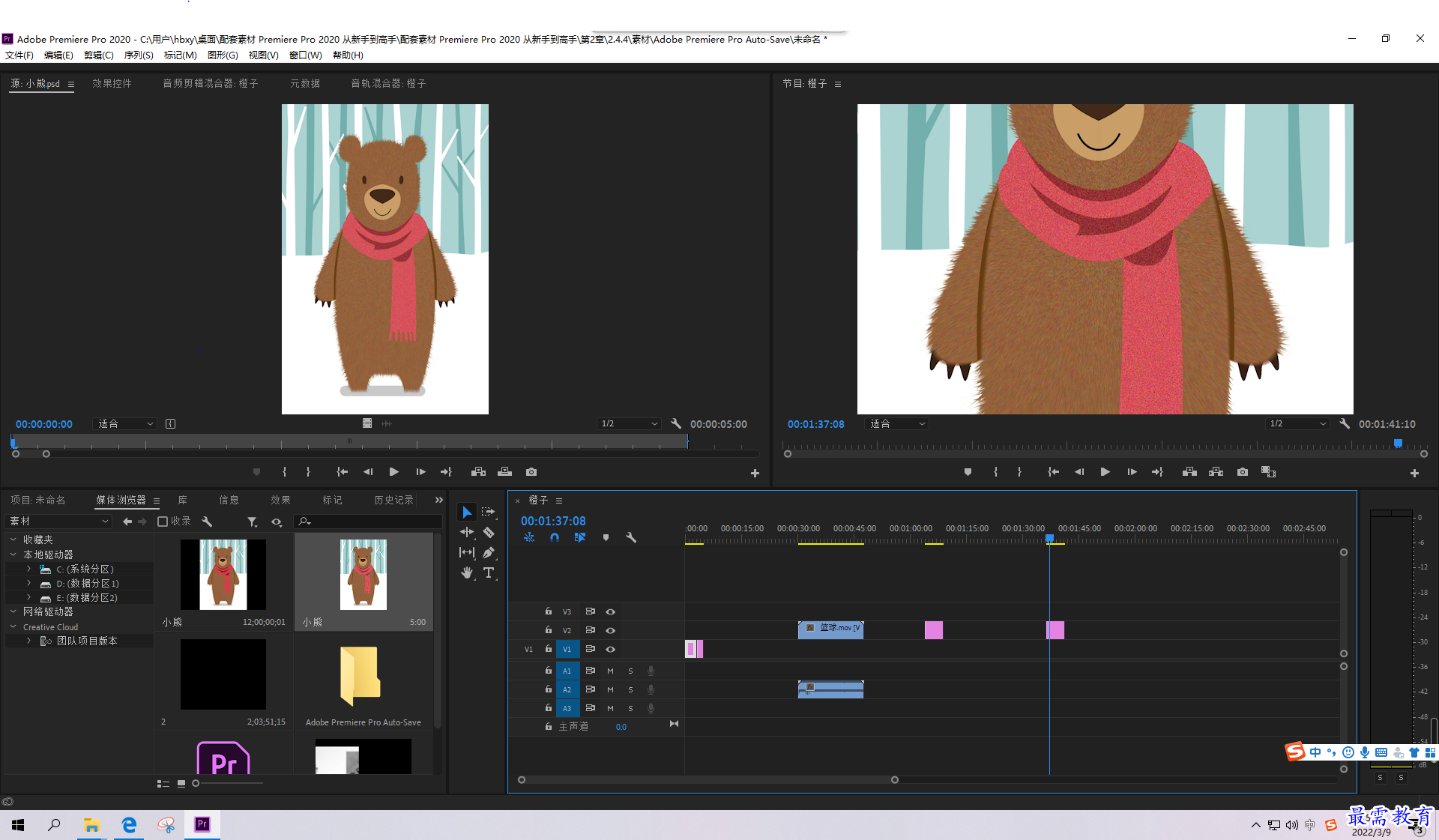This screenshot has width=1439, height=840.
Task: Switch to the 历史记录 tab
Action: (393, 500)
